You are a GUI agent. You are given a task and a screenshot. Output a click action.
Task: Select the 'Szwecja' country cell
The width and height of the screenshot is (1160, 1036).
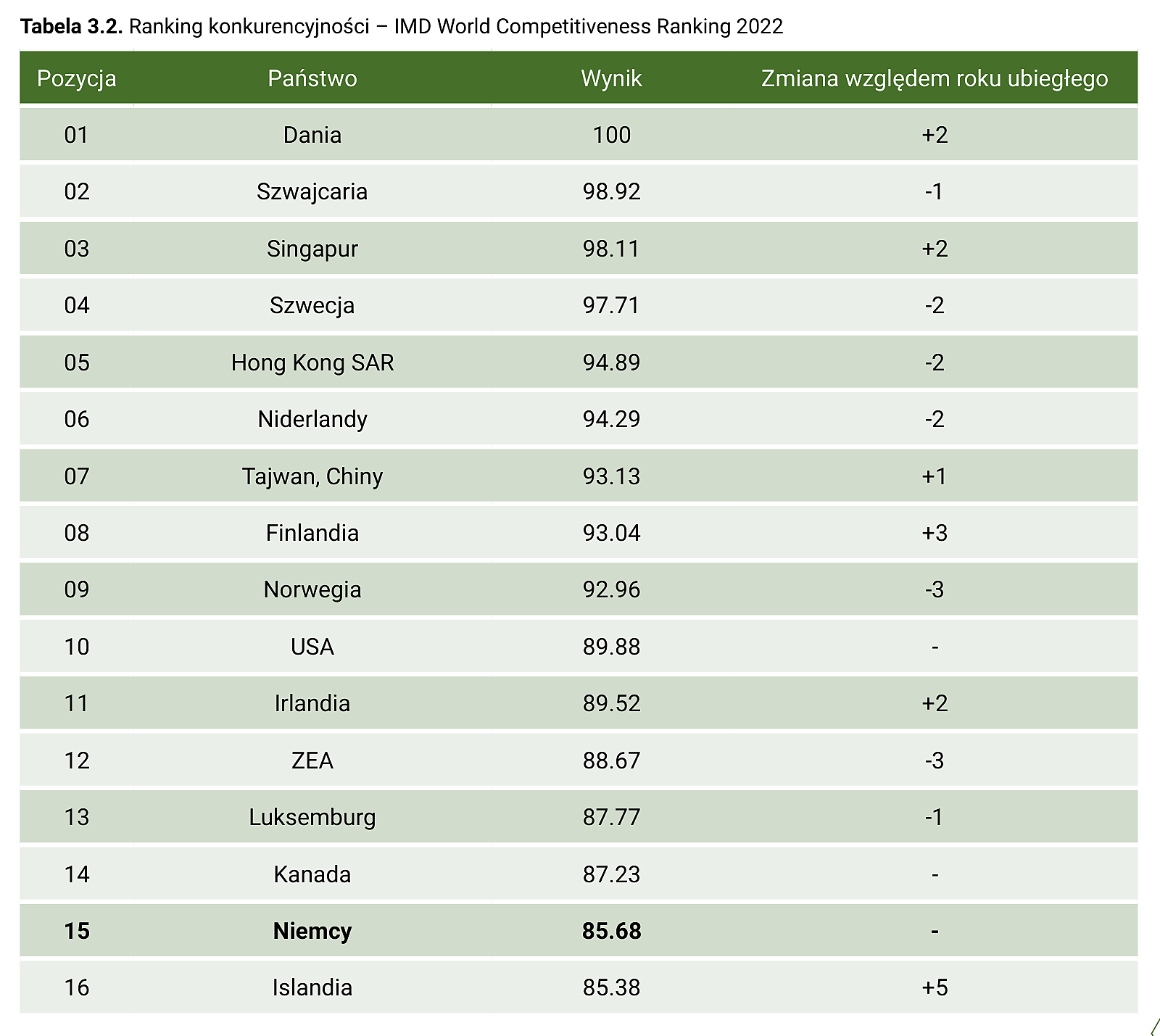pyautogui.click(x=312, y=305)
